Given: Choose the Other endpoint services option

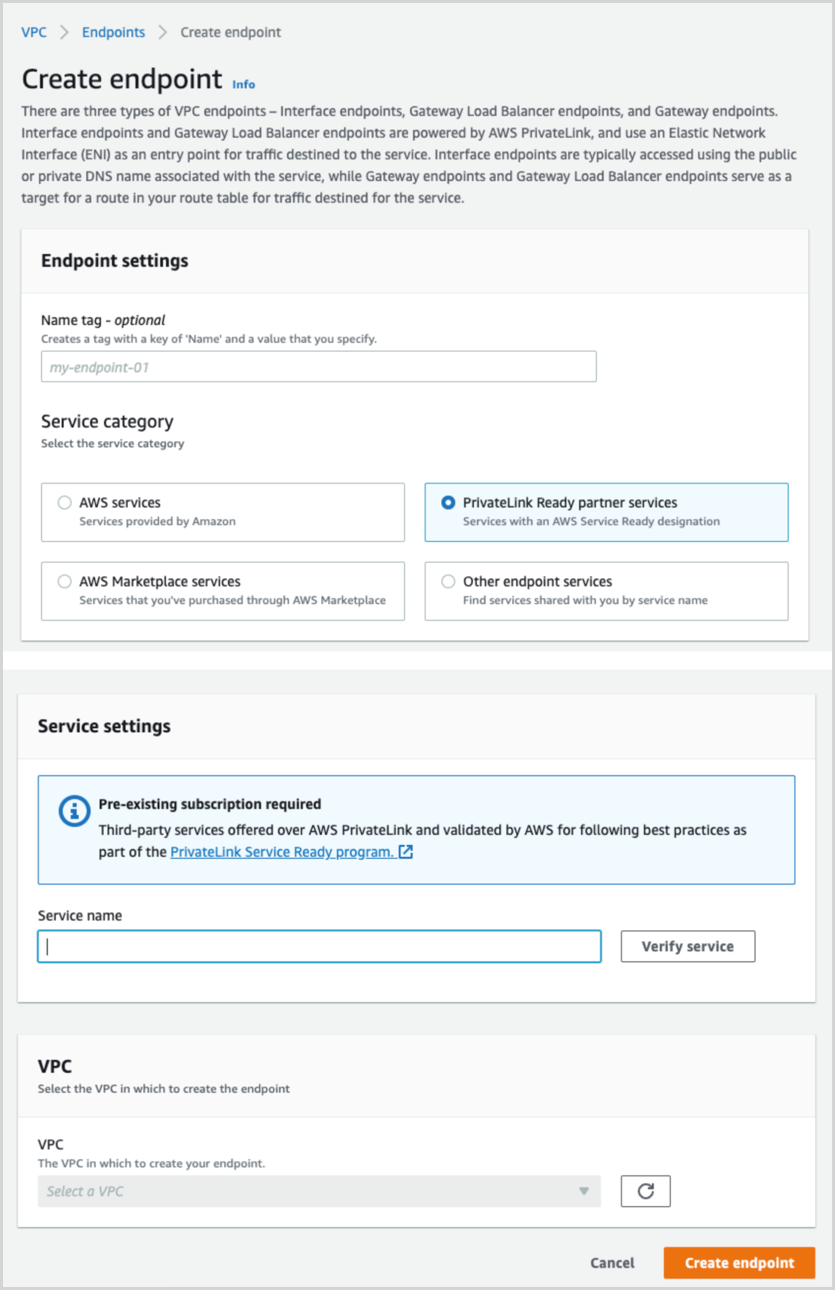Looking at the screenshot, I should 606,591.
